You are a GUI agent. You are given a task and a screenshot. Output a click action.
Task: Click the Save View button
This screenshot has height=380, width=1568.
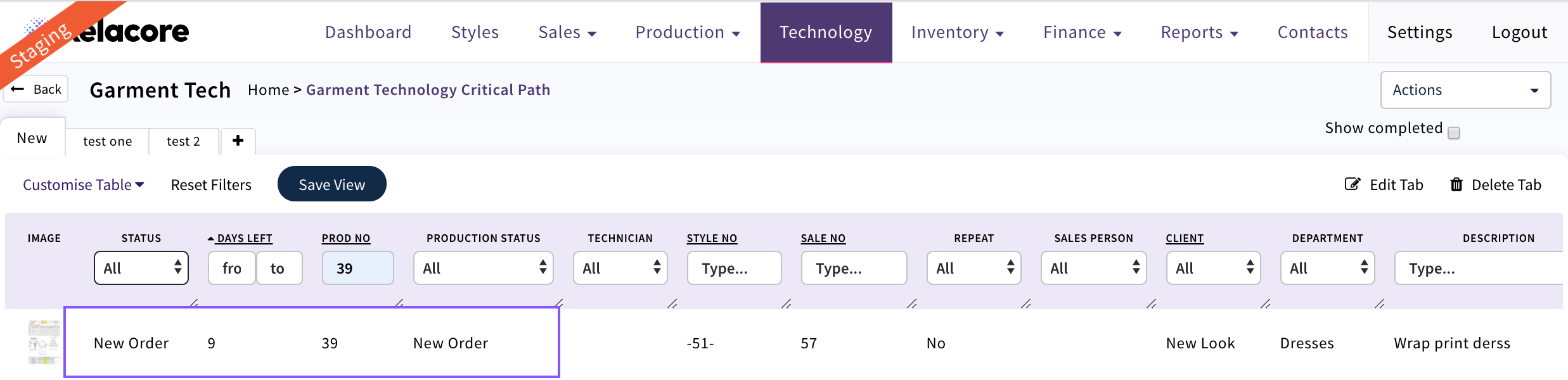coord(331,184)
